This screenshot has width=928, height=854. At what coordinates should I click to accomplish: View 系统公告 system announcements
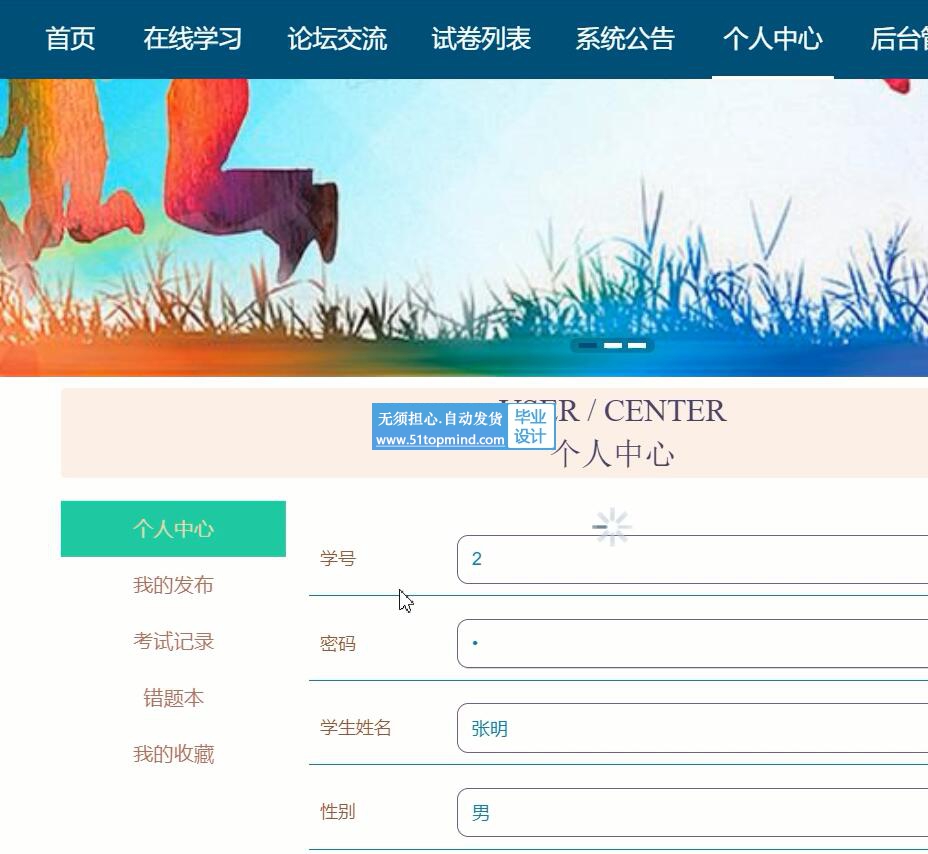tap(625, 39)
